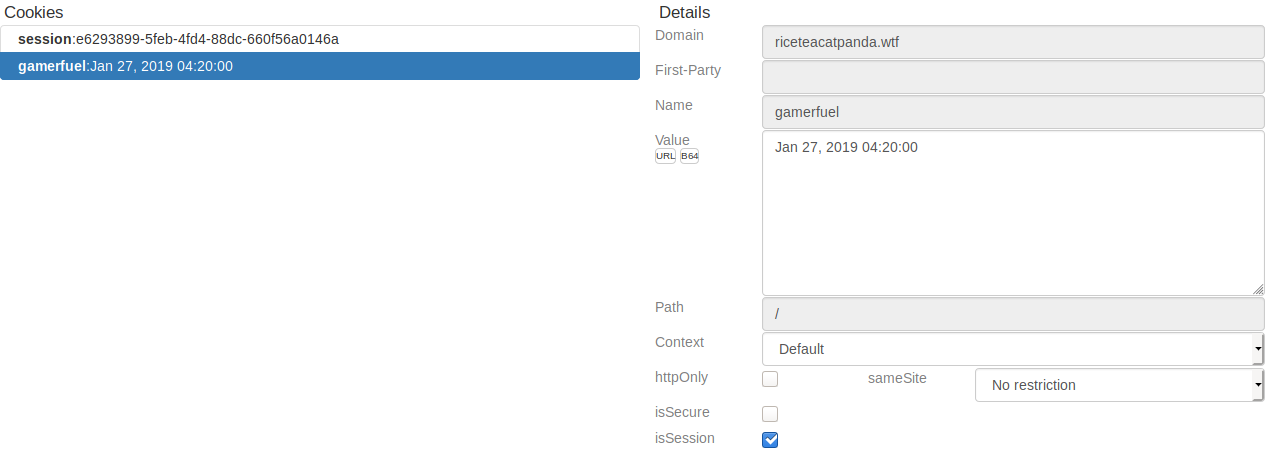This screenshot has height=469, width=1279.
Task: Select the gamerfuel cookie entry
Action: coord(319,66)
